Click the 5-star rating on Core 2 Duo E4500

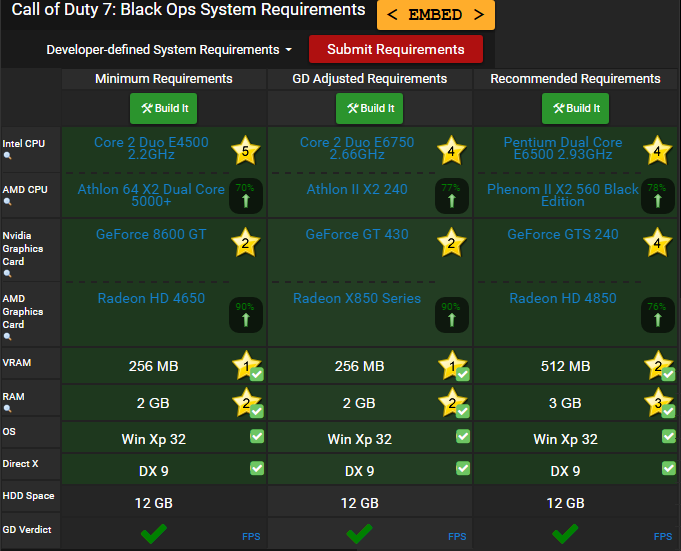click(245, 150)
